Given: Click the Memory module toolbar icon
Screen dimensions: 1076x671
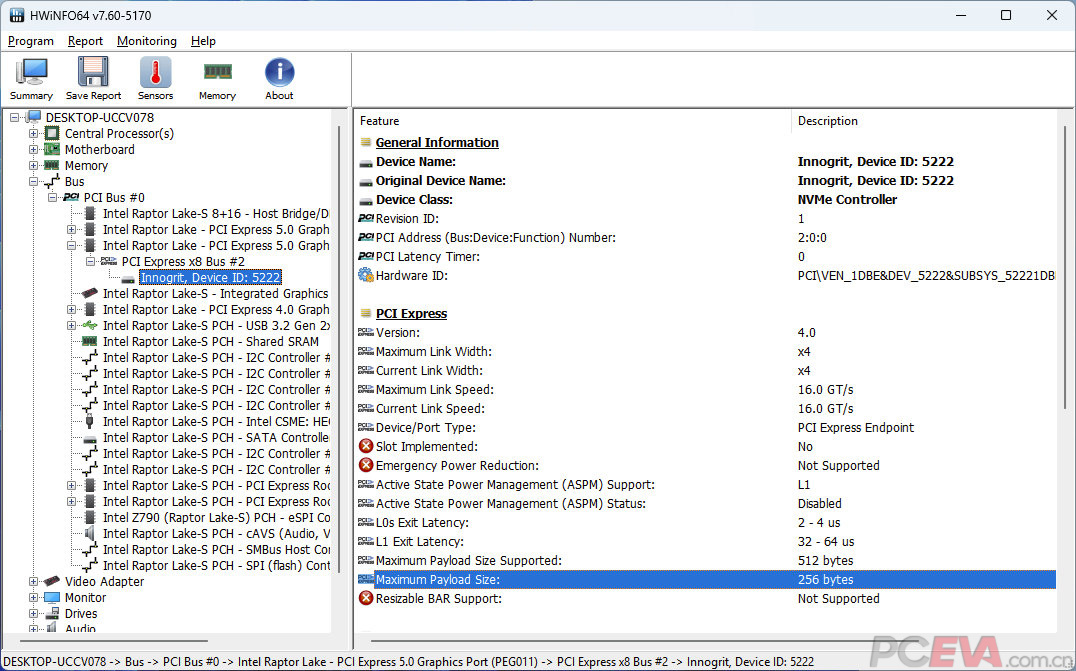Looking at the screenshot, I should pyautogui.click(x=217, y=73).
